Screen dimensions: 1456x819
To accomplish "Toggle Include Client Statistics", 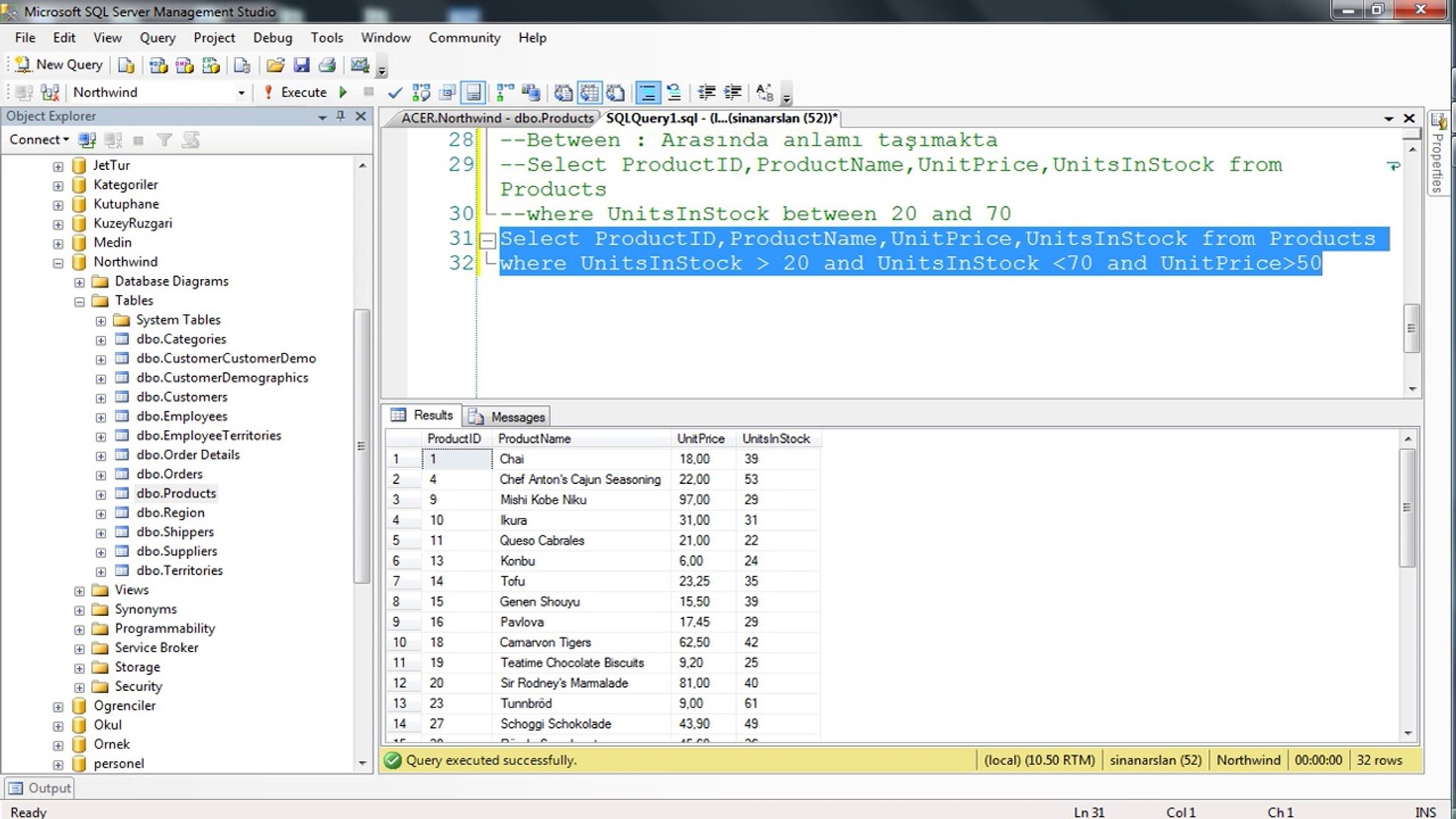I will (x=531, y=93).
